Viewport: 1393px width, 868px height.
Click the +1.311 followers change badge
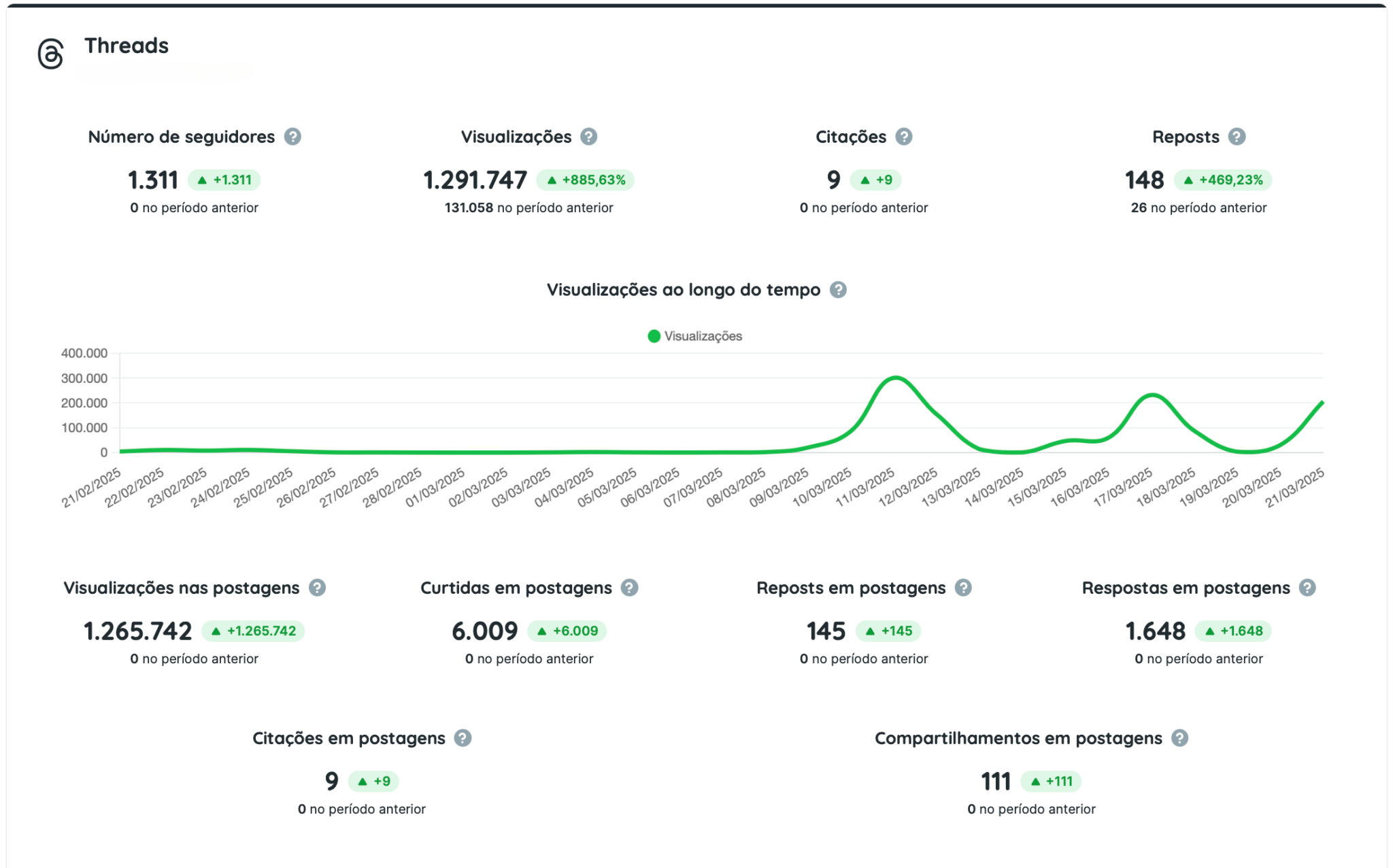[224, 180]
